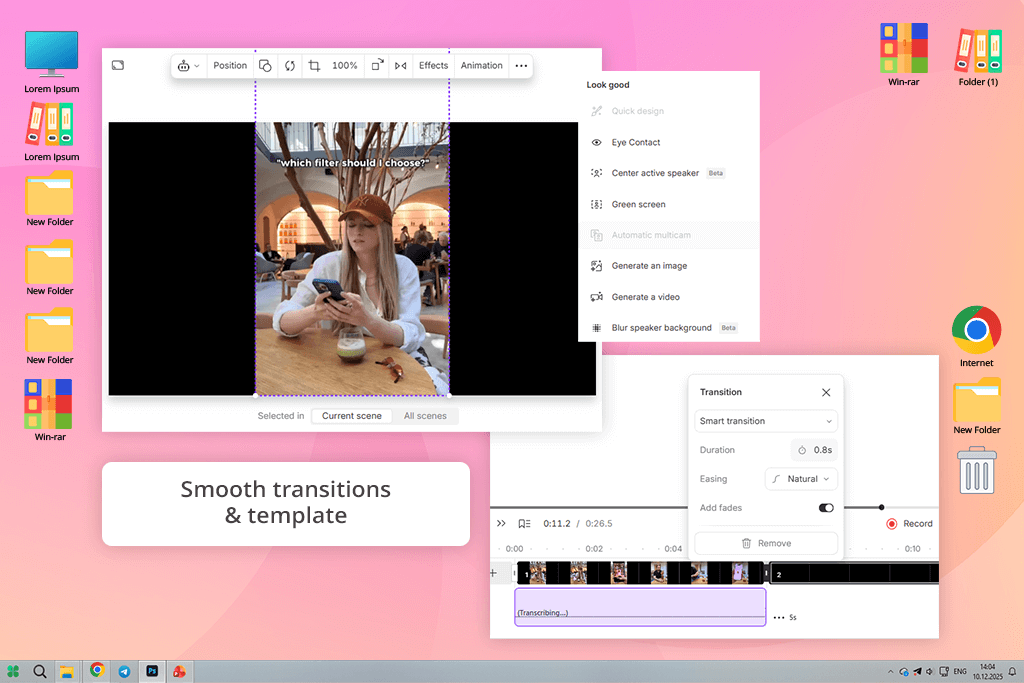Image resolution: width=1024 pixels, height=683 pixels.
Task: Open the Effects menu
Action: (x=433, y=66)
